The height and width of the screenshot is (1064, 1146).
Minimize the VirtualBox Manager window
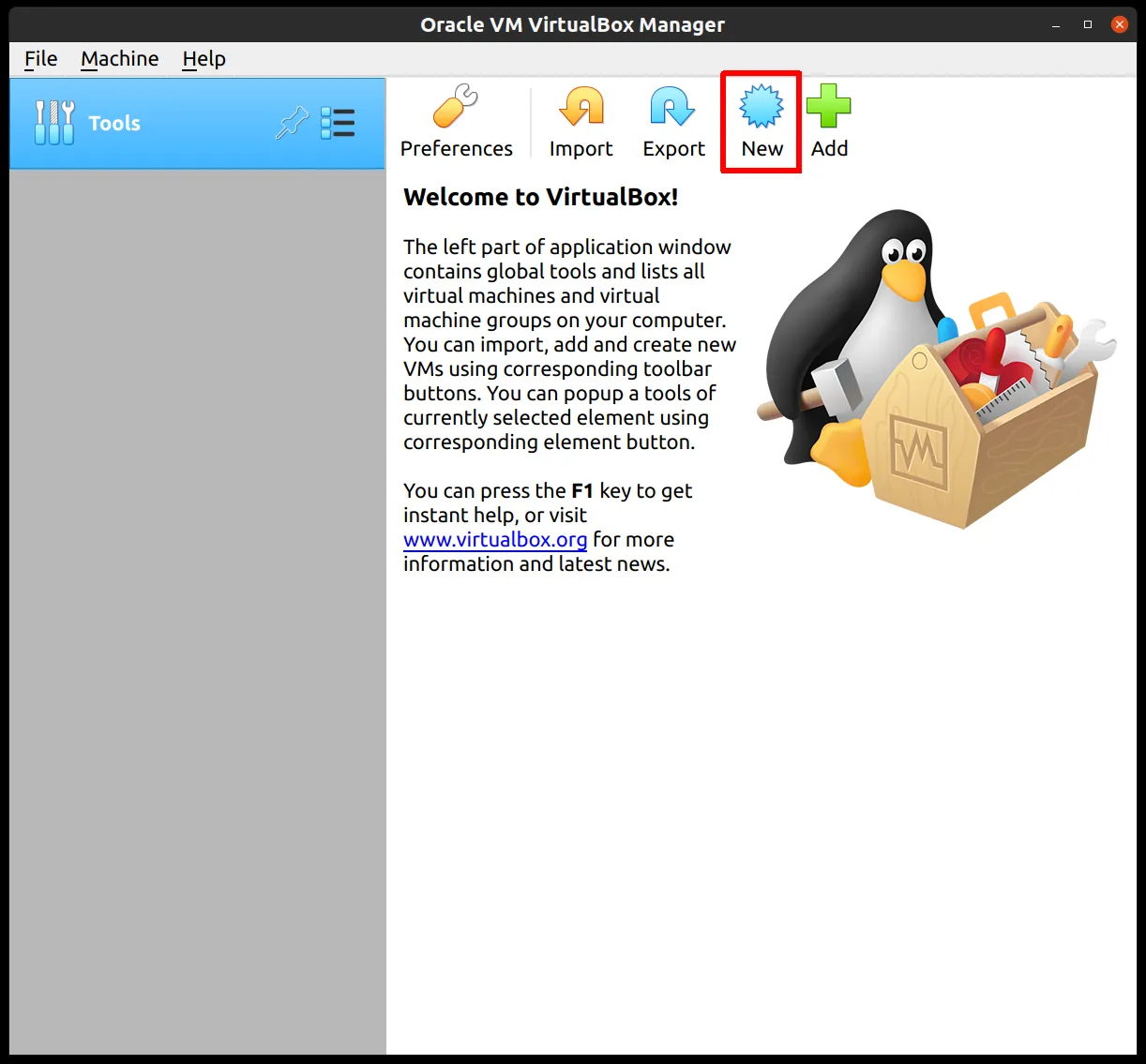1057,25
